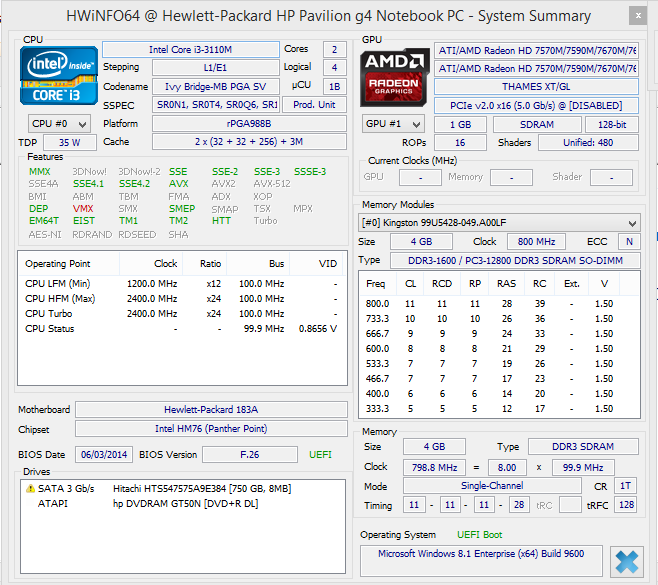The width and height of the screenshot is (658, 585).
Task: Click the DDR3 SDRAM memory type field
Action: (x=583, y=447)
